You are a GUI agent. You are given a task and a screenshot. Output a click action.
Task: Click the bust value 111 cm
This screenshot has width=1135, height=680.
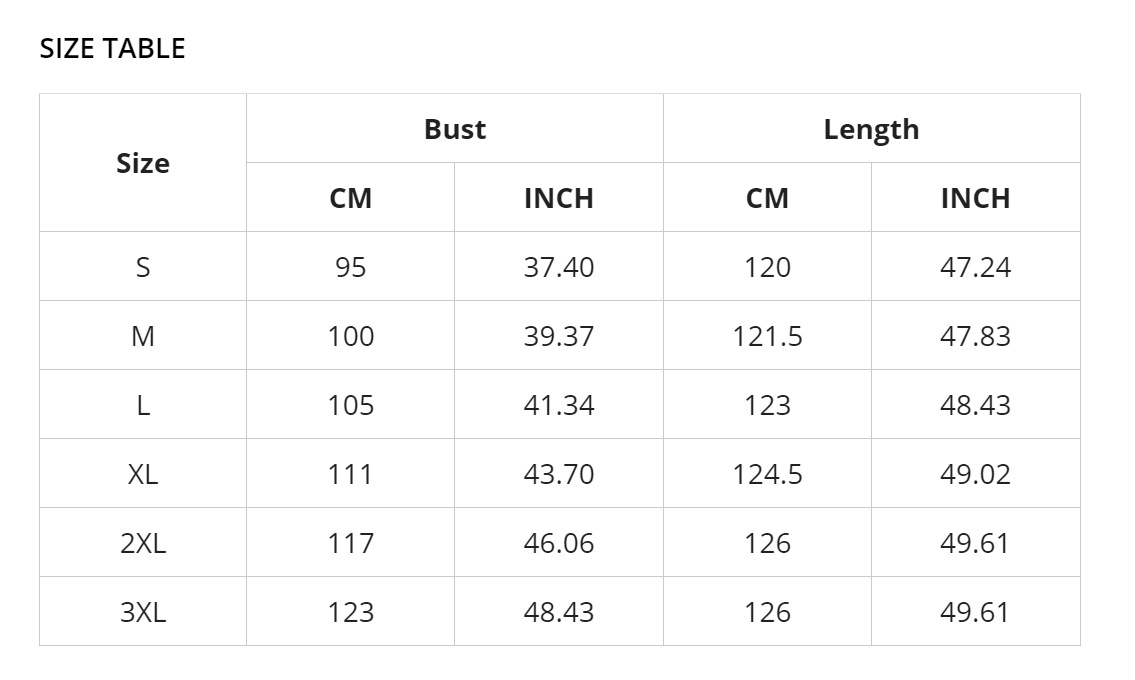pos(350,474)
